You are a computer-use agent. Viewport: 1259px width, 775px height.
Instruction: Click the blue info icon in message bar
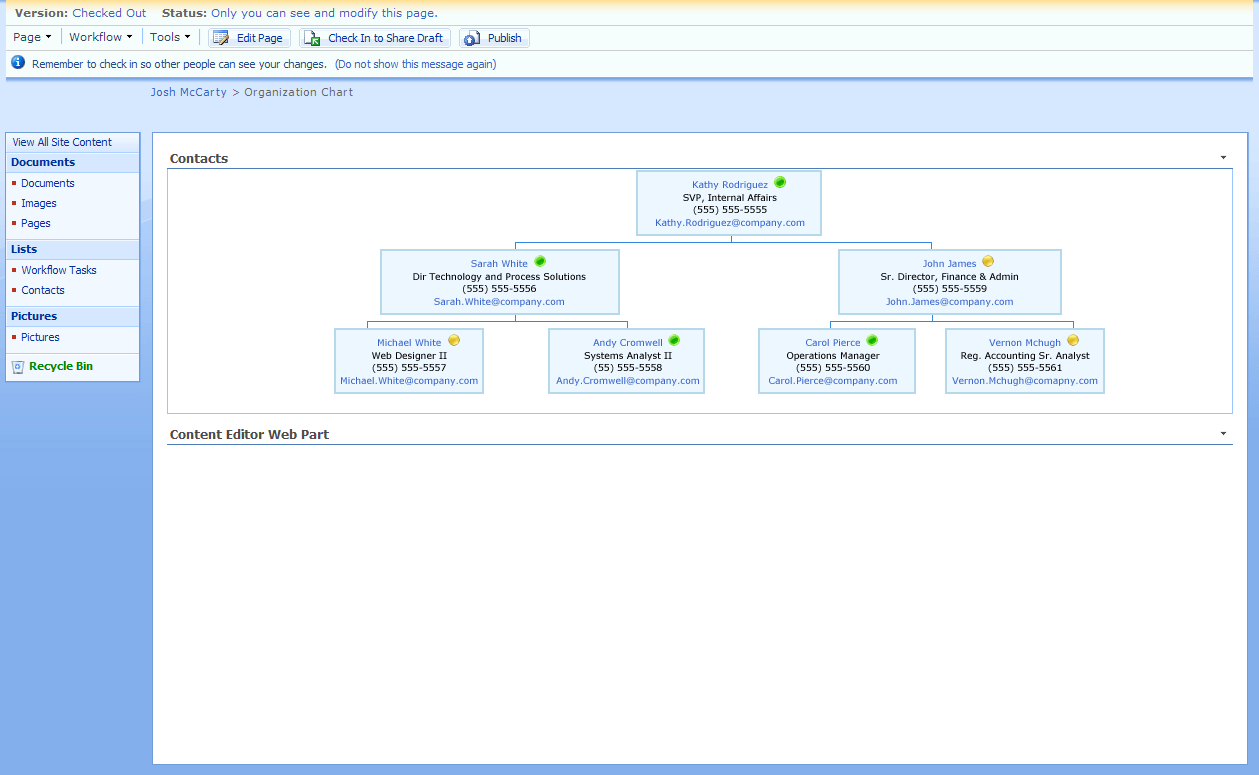click(17, 63)
